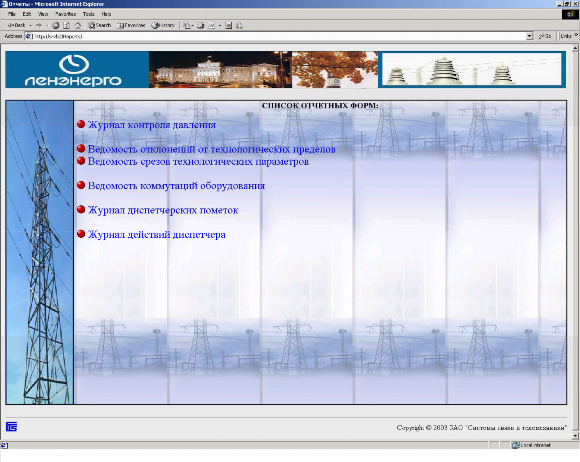Open the History toolbar button
The height and width of the screenshot is (462, 580).
pyautogui.click(x=163, y=25)
